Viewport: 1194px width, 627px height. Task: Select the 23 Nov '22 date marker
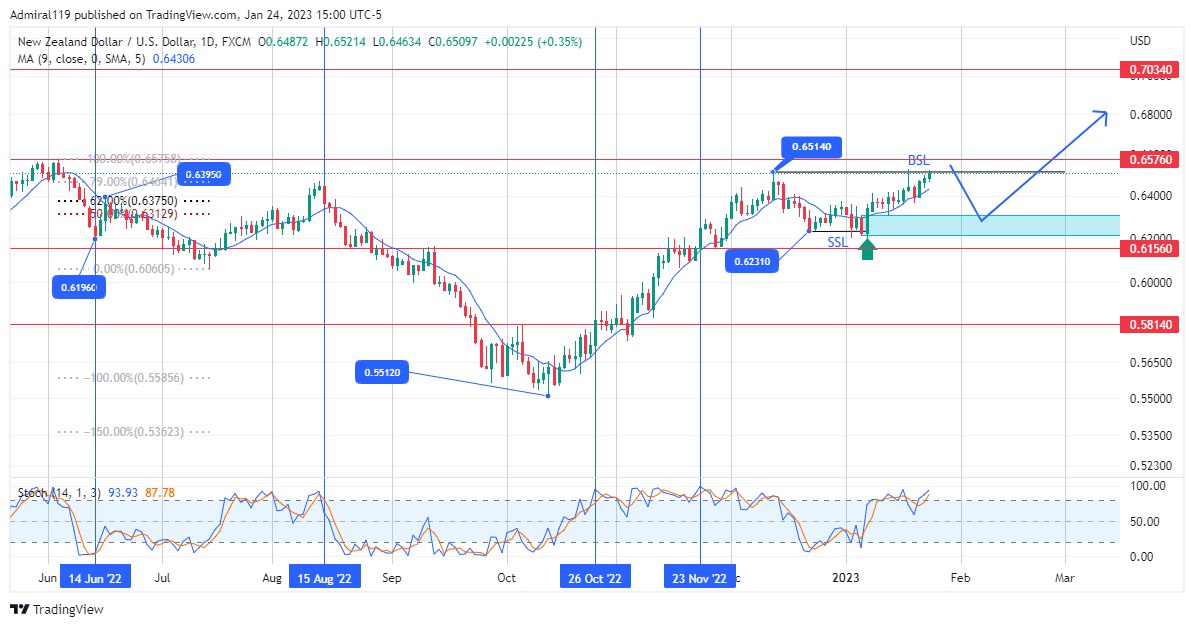click(x=700, y=578)
